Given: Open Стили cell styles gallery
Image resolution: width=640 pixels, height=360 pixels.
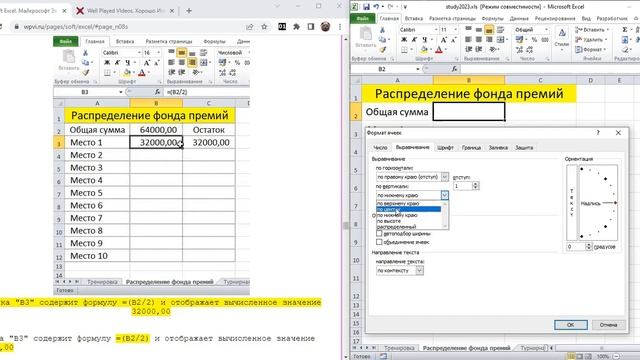Looking at the screenshot, I should pyautogui.click(x=562, y=39).
